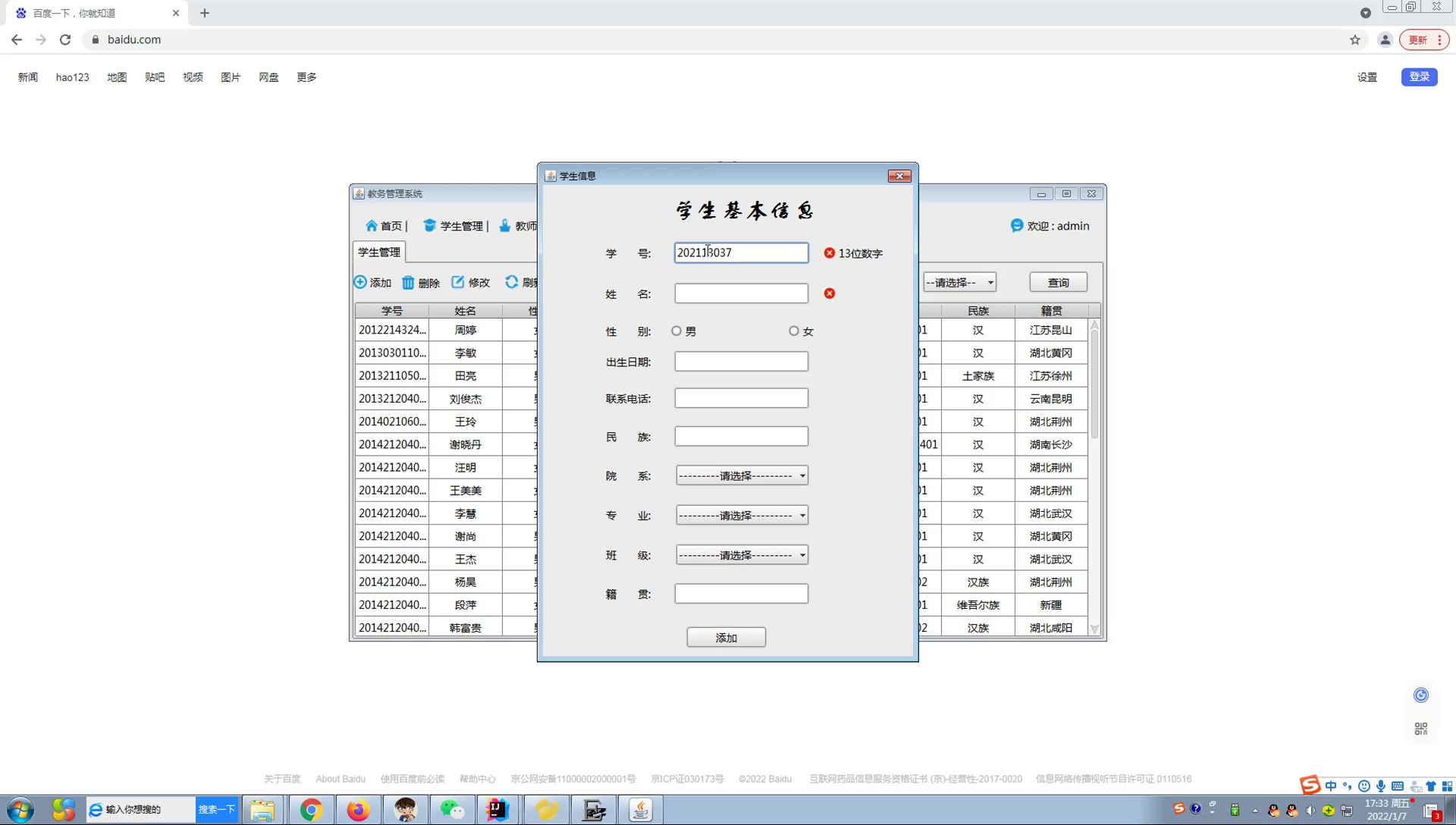
Task: Toggle Sogou punctuation mode
Action: pyautogui.click(x=1348, y=786)
